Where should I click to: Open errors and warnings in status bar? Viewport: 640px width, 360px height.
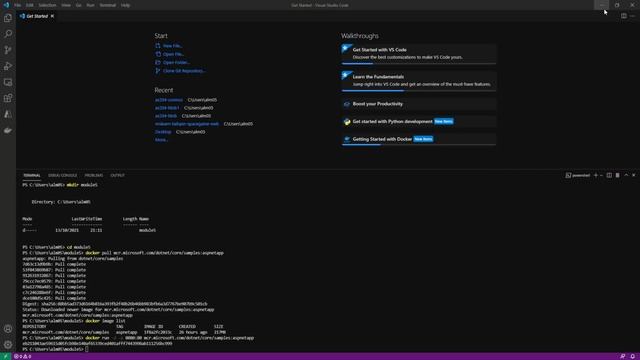pos(22,356)
